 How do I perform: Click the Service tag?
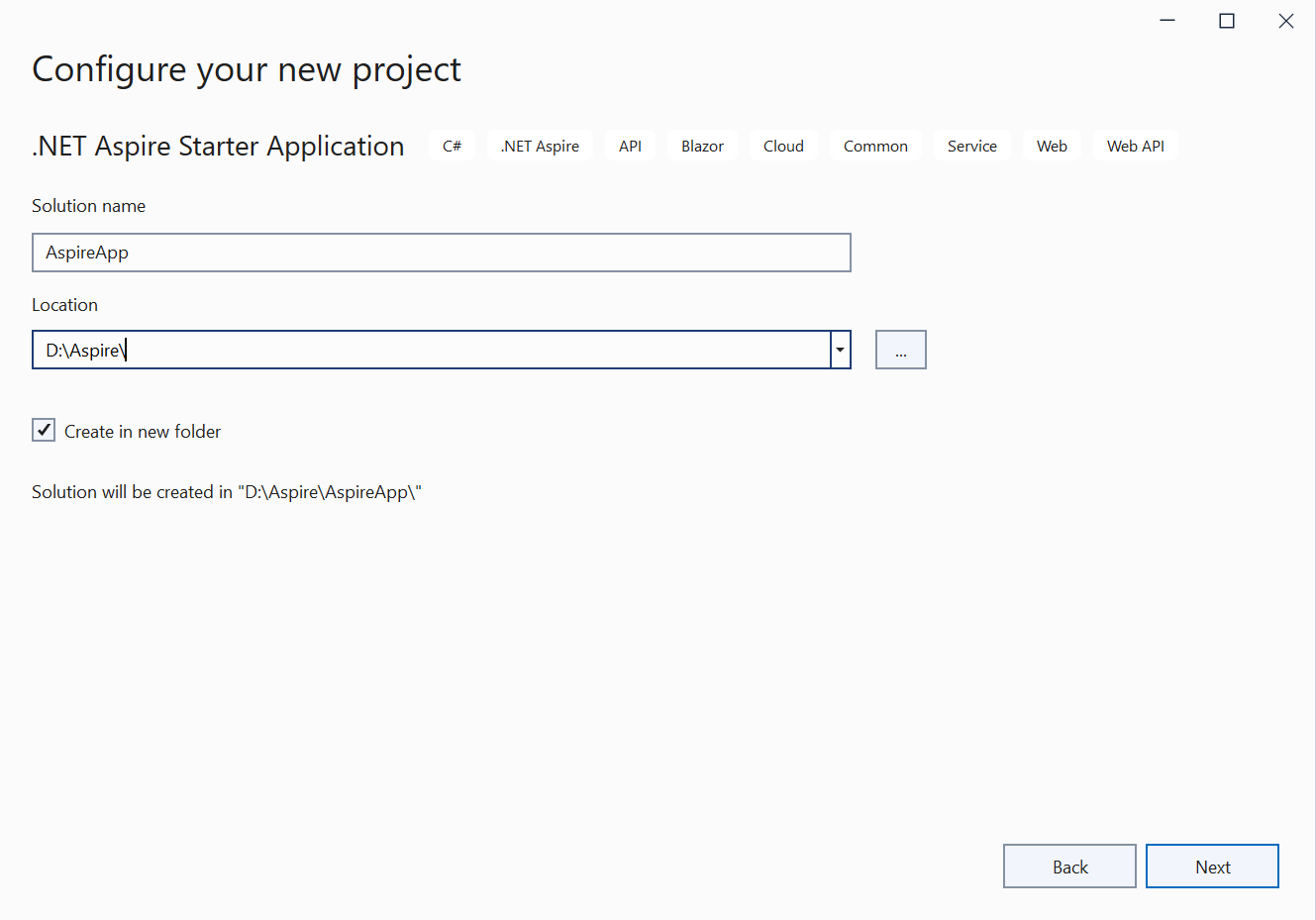point(971,146)
